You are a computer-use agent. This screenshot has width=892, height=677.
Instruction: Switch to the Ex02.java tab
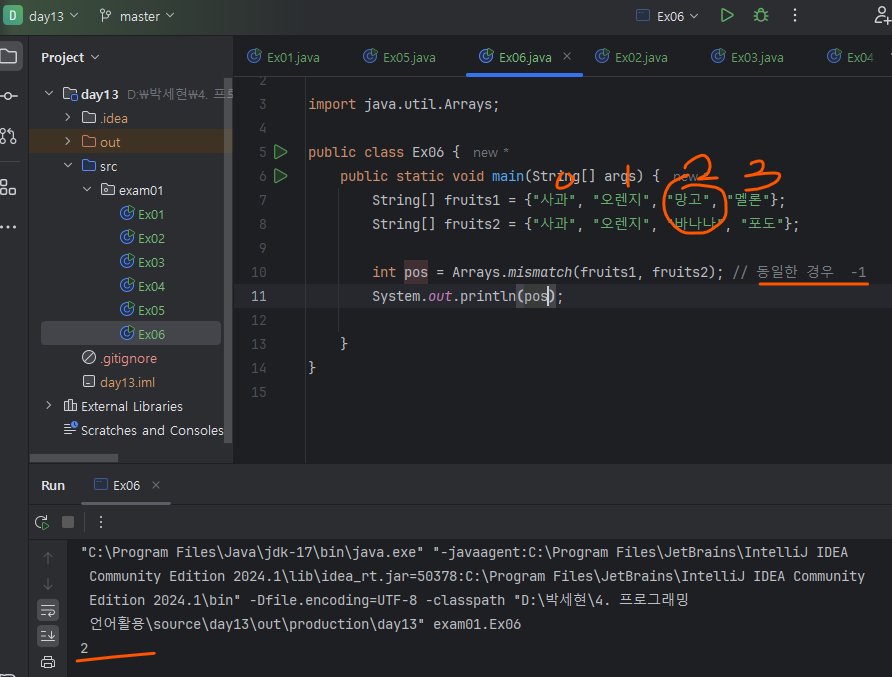[x=632, y=57]
